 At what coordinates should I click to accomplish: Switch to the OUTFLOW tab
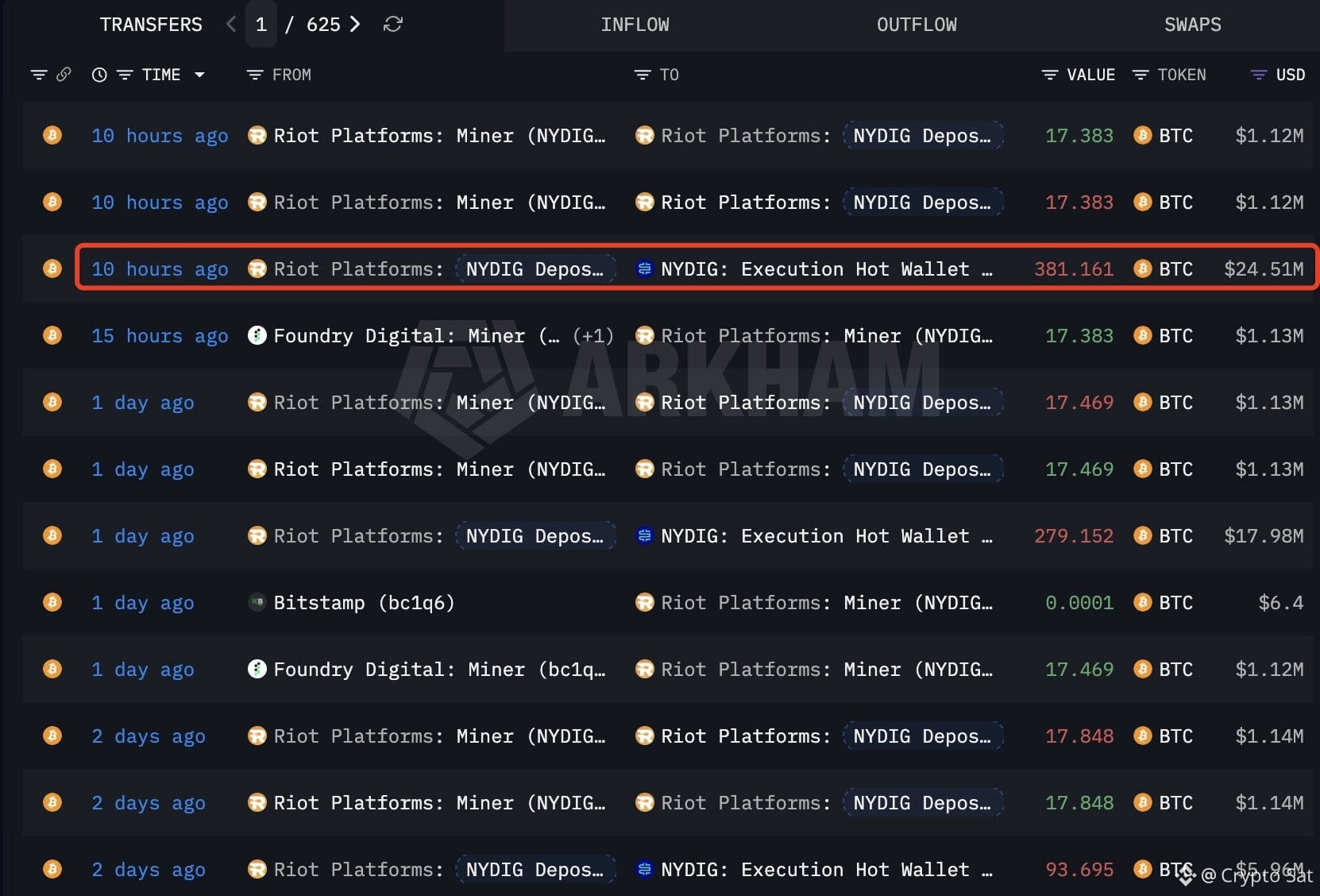(x=917, y=25)
